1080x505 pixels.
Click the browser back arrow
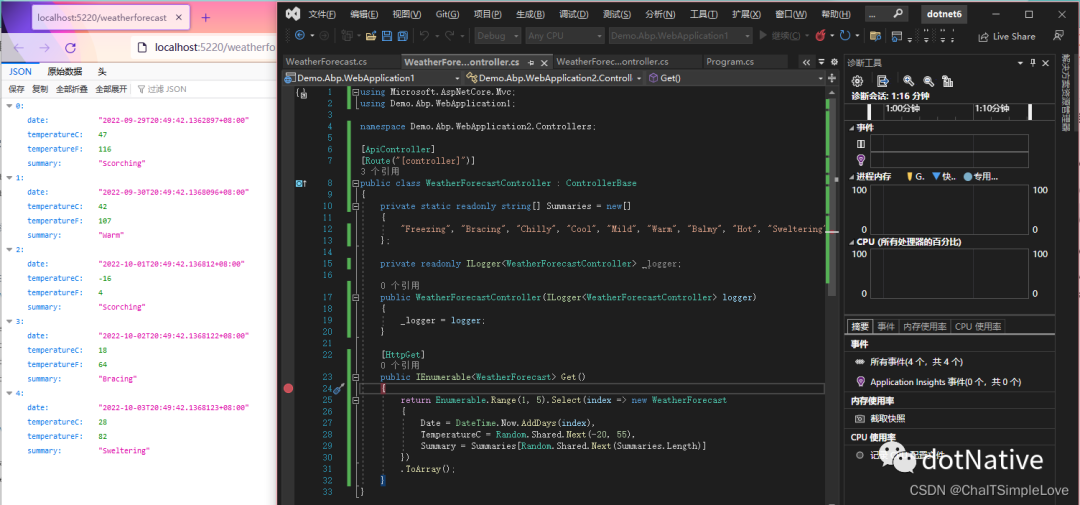(19, 48)
